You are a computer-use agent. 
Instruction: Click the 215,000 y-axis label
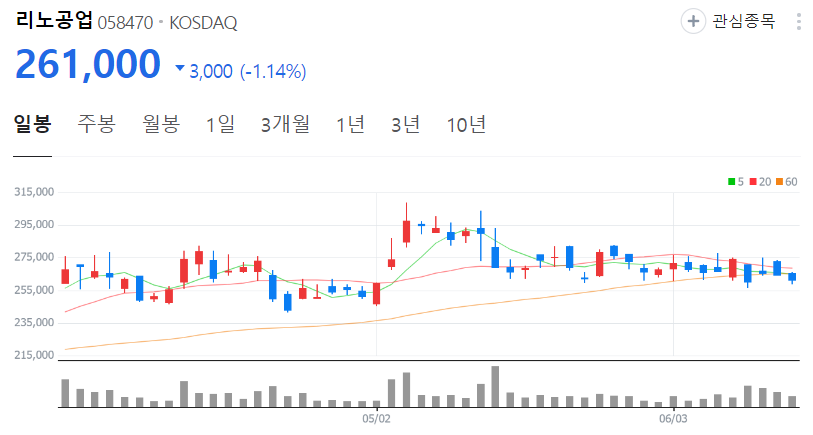pyautogui.click(x=34, y=355)
